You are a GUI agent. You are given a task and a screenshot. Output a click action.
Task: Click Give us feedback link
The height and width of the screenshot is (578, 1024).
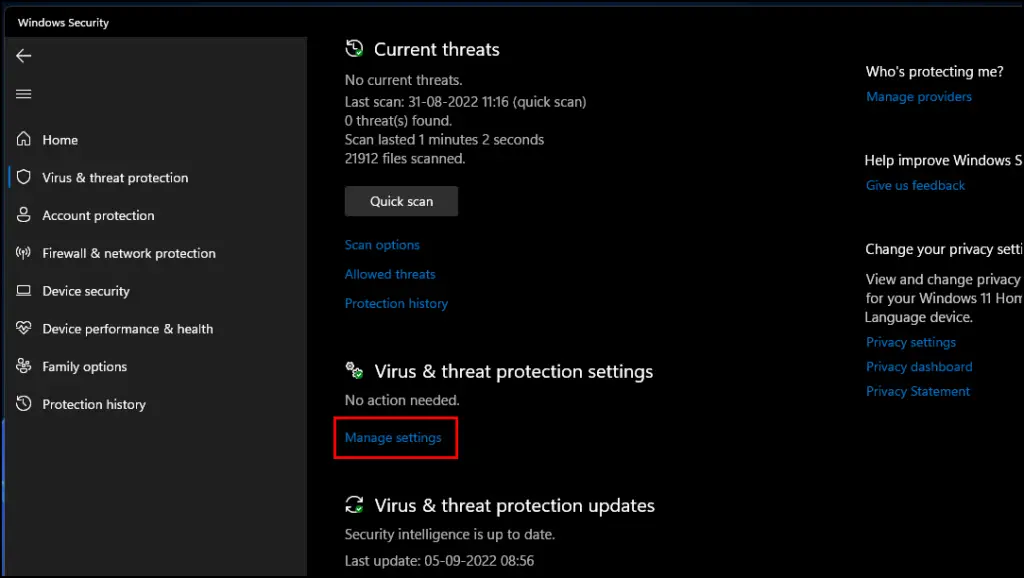pyautogui.click(x=915, y=185)
